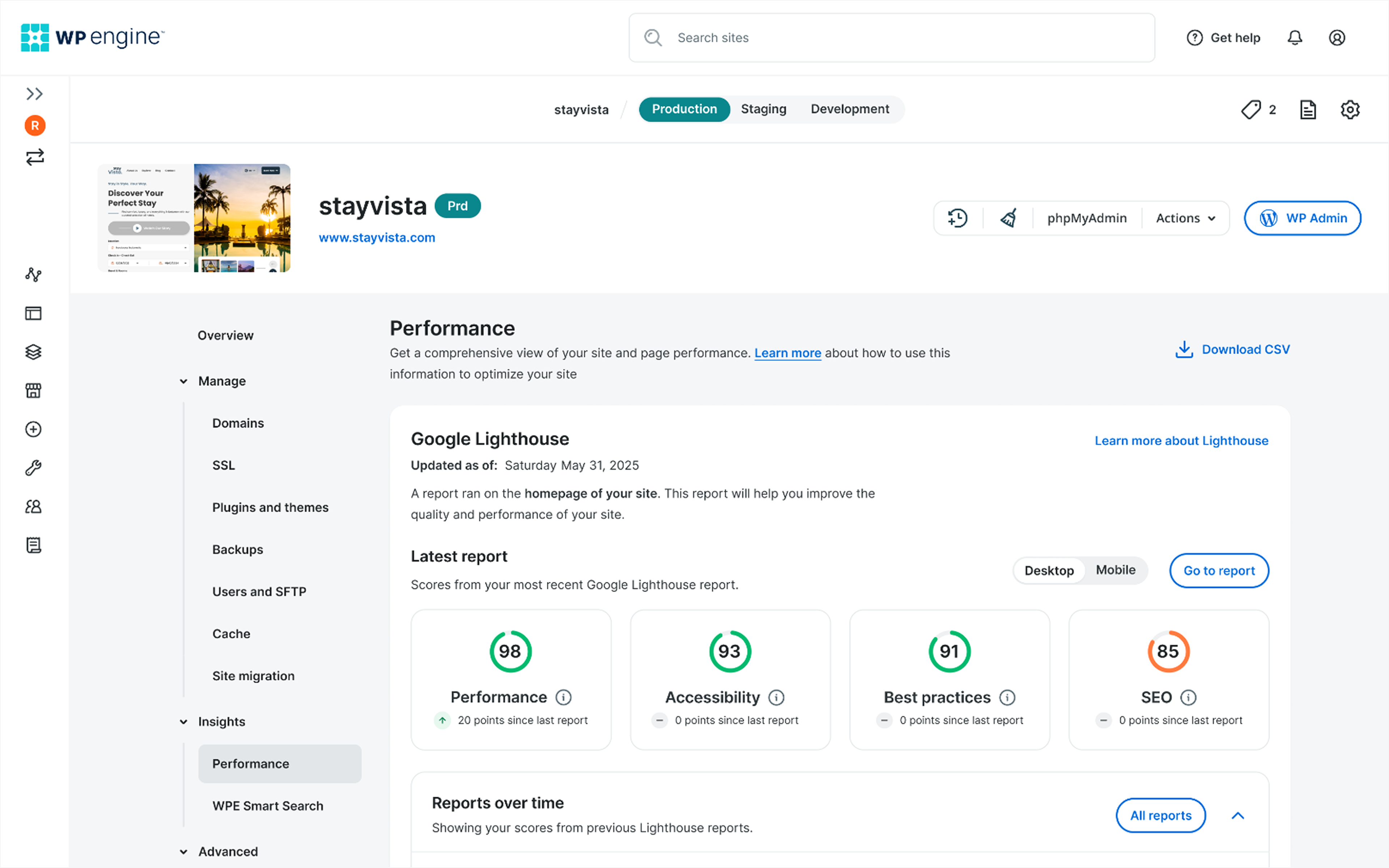Click the clear cache broom icon

(x=1008, y=218)
